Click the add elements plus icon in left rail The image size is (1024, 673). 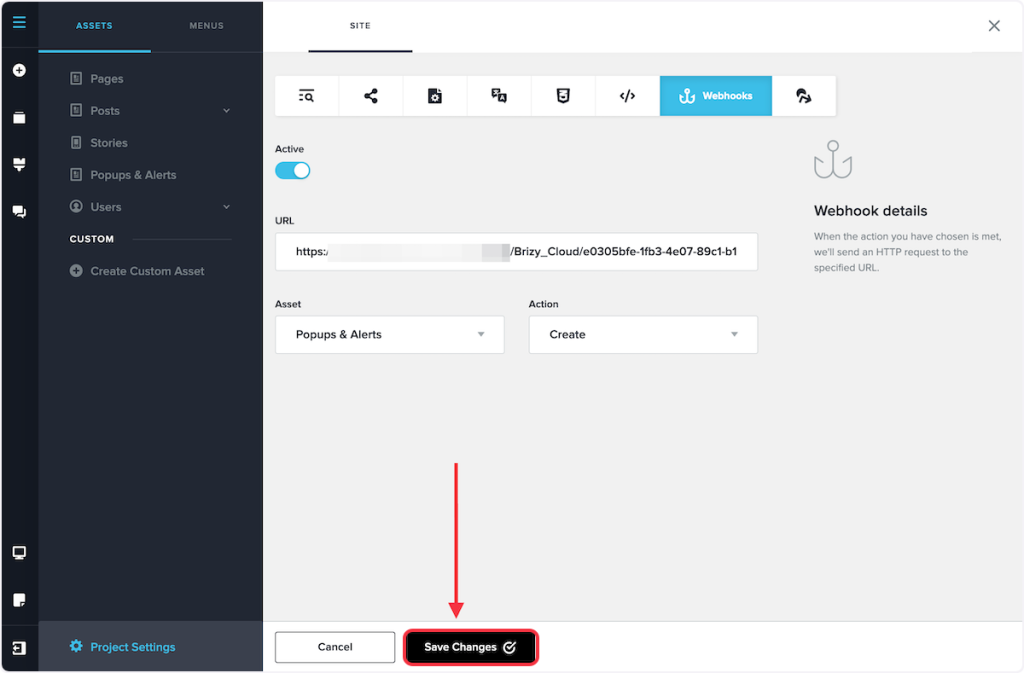pyautogui.click(x=19, y=71)
